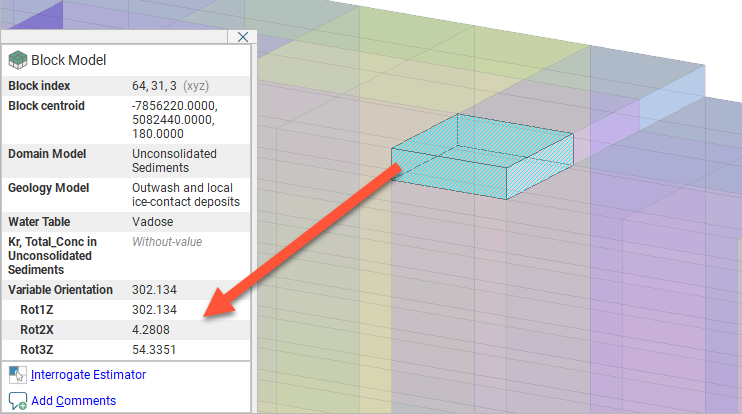The image size is (742, 414).
Task: Click the Add Comments link
Action: (x=73, y=401)
